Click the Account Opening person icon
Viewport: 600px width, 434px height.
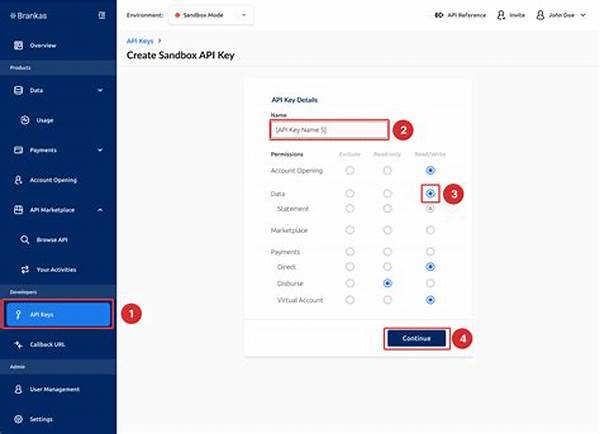point(19,180)
